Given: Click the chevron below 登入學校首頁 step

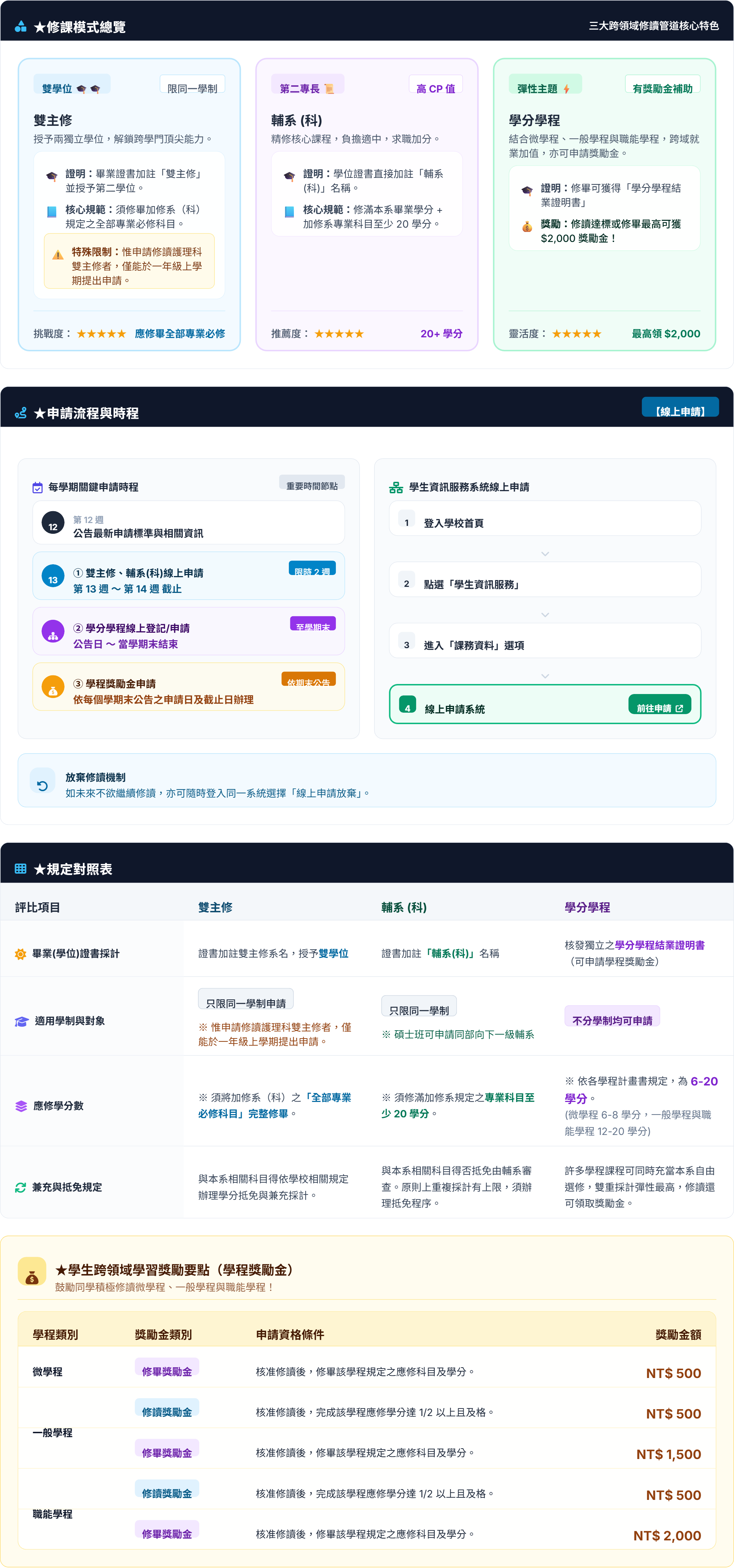Looking at the screenshot, I should pyautogui.click(x=545, y=554).
